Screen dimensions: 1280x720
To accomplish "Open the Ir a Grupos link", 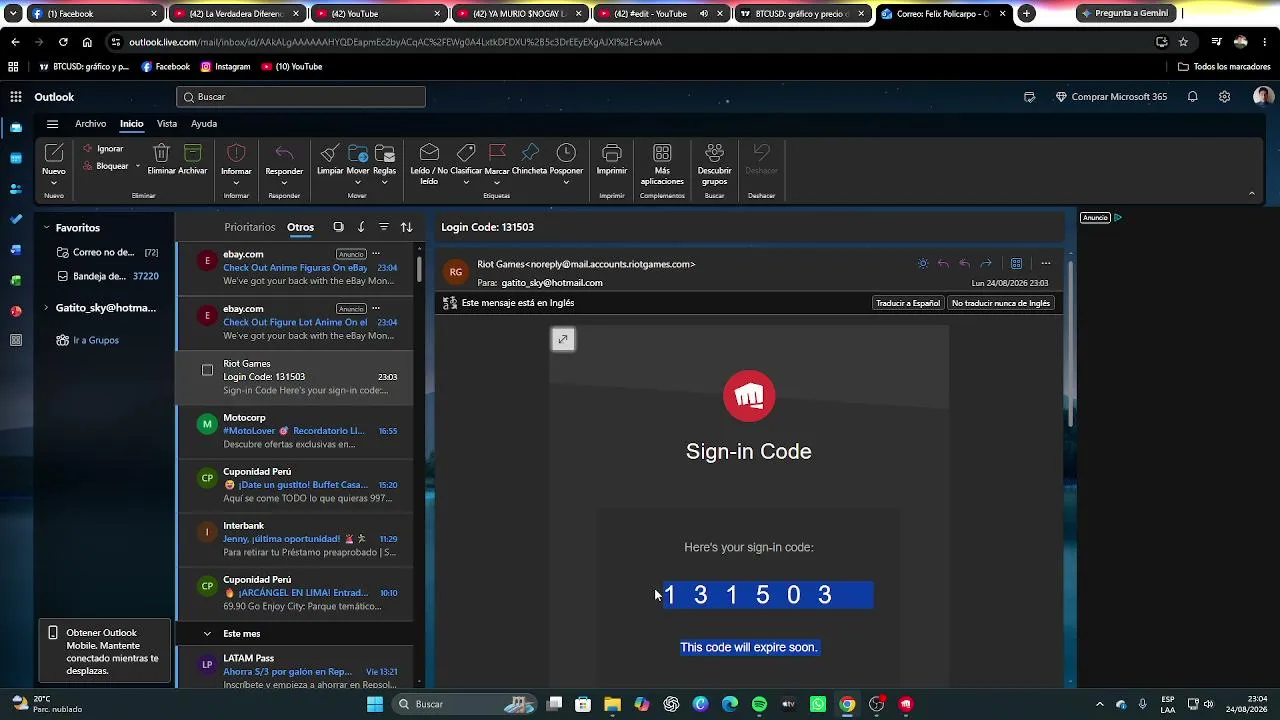I will 95,340.
